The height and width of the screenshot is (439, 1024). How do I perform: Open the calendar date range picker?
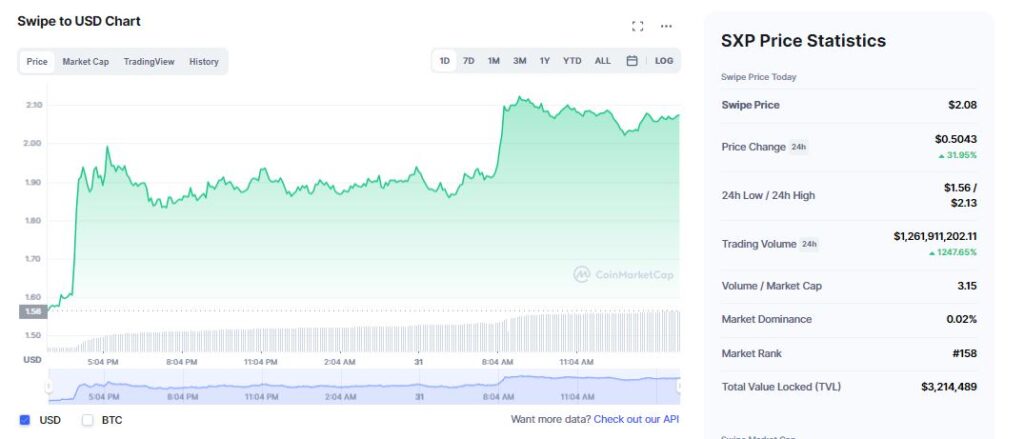[x=632, y=61]
